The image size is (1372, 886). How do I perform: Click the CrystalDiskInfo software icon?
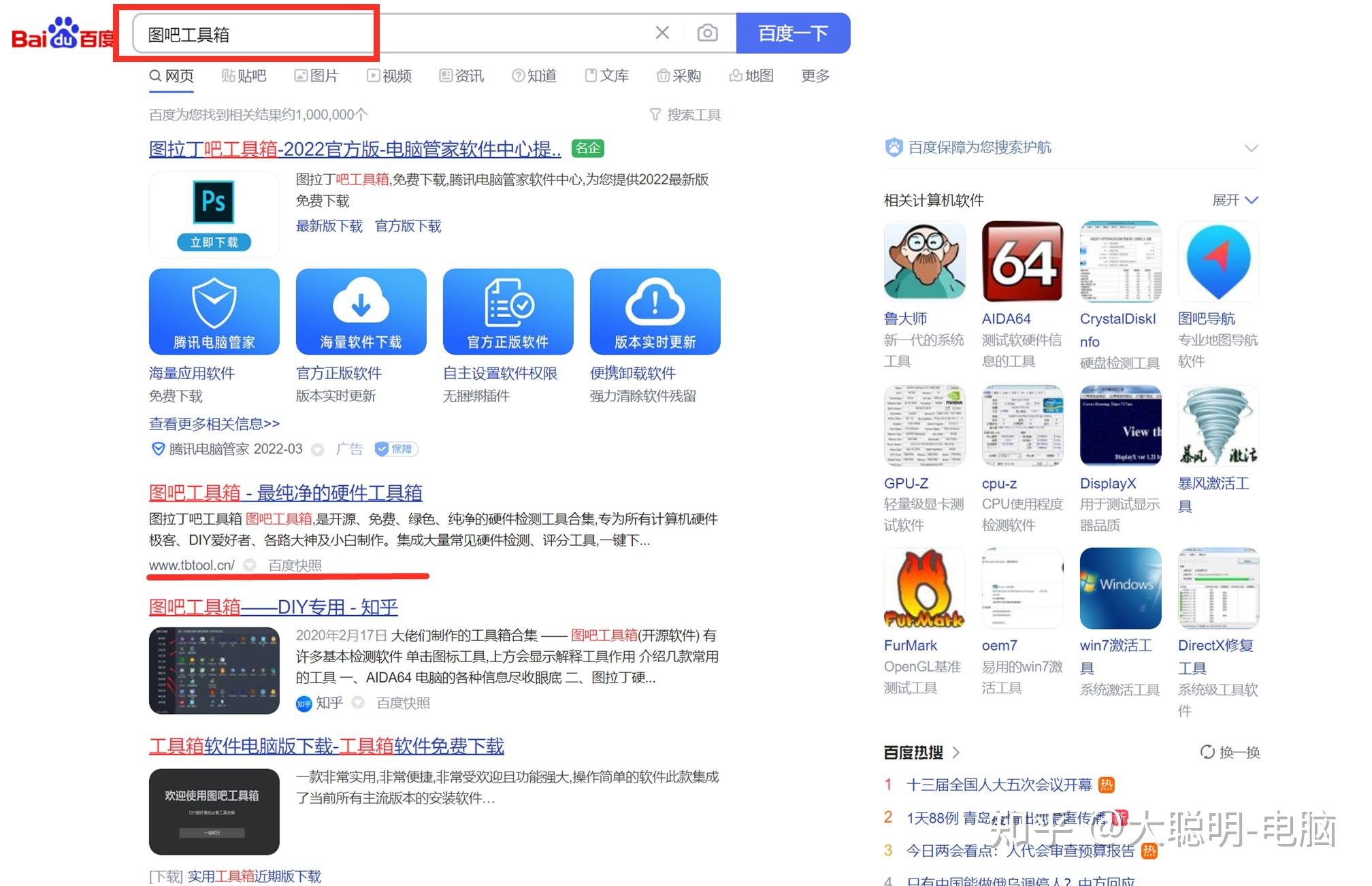point(1120,261)
